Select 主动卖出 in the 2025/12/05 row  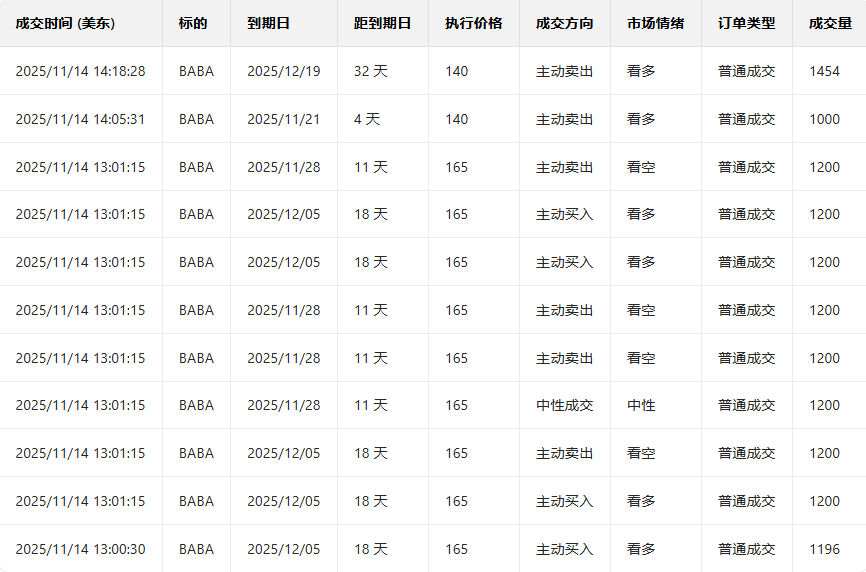(x=564, y=453)
